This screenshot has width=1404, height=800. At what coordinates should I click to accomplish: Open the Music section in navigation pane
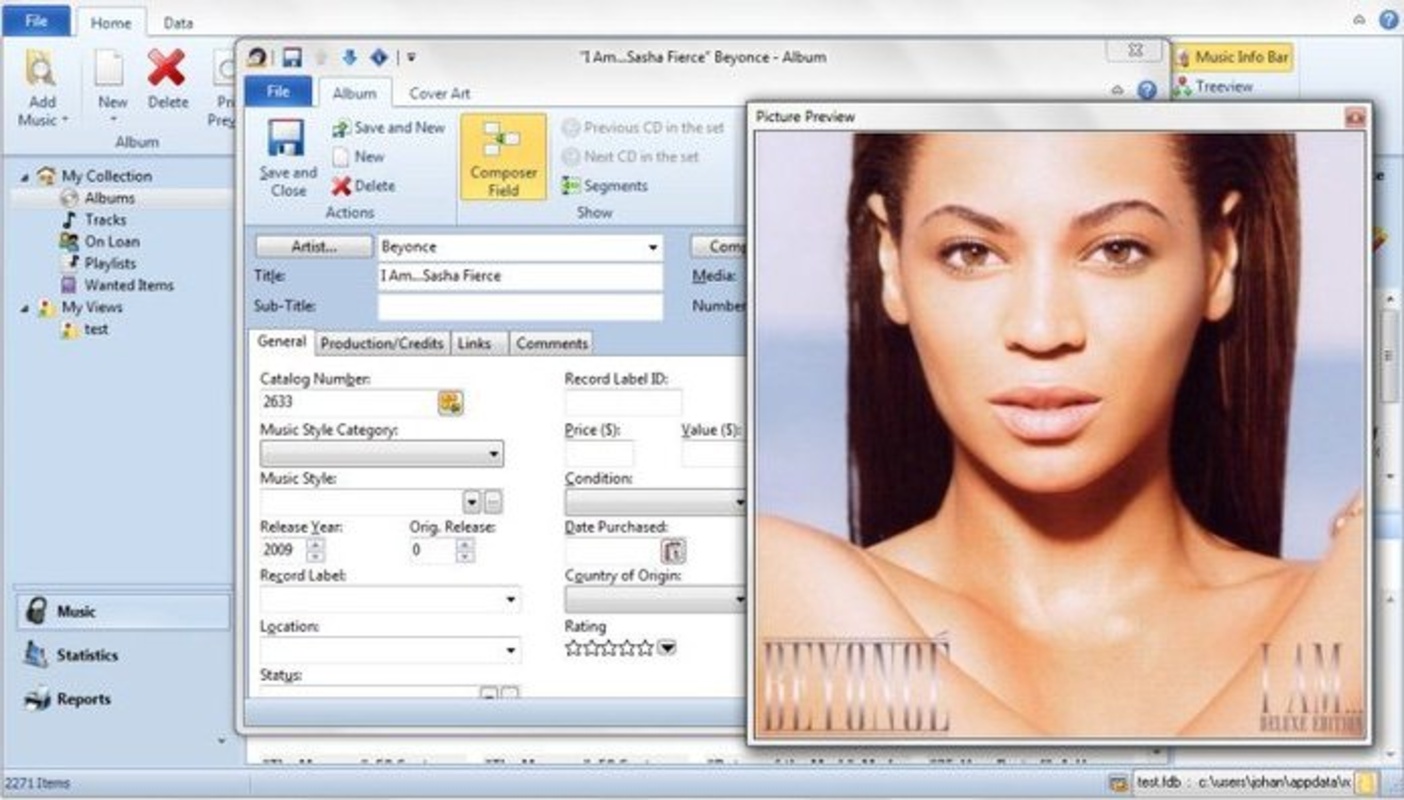122,611
